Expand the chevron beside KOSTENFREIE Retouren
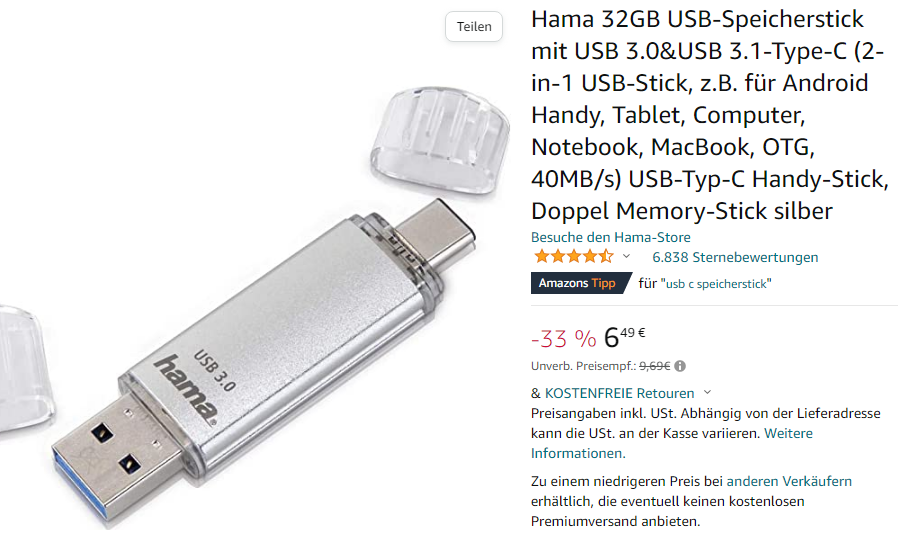This screenshot has width=913, height=536. pos(707,392)
